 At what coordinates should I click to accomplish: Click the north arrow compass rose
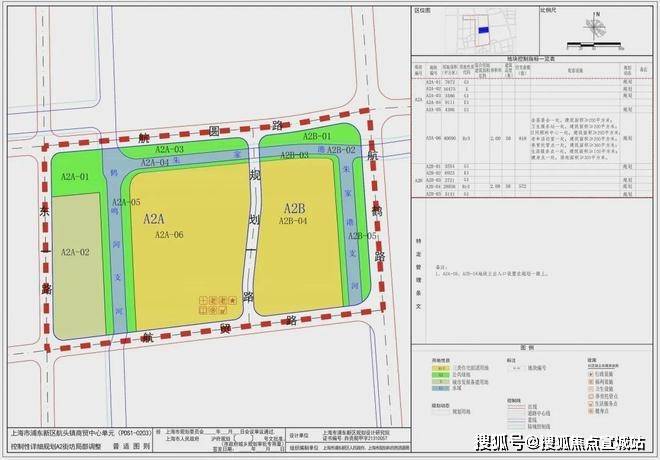click(594, 28)
